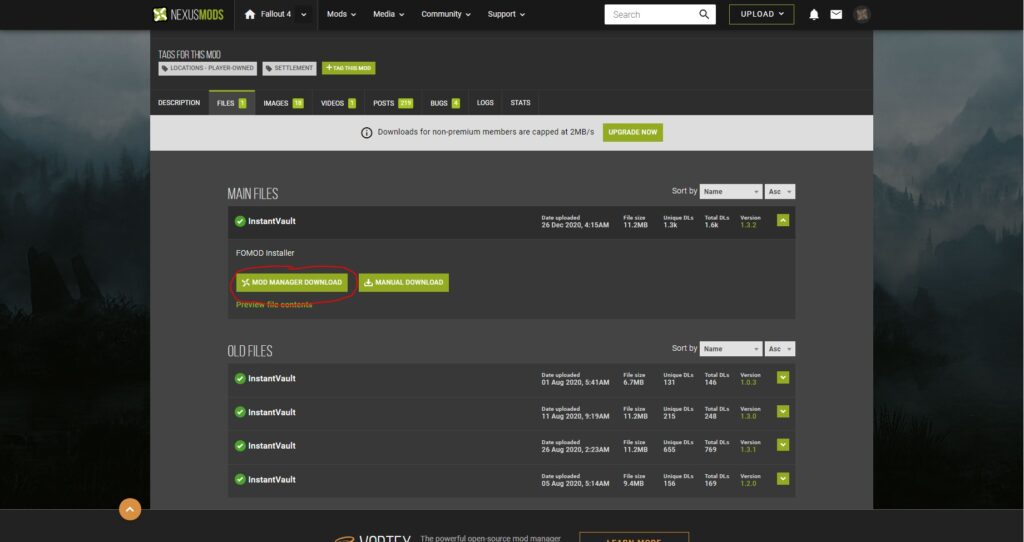Viewport: 1024px width, 542px height.
Task: Switch to the Images tab
Action: click(283, 103)
